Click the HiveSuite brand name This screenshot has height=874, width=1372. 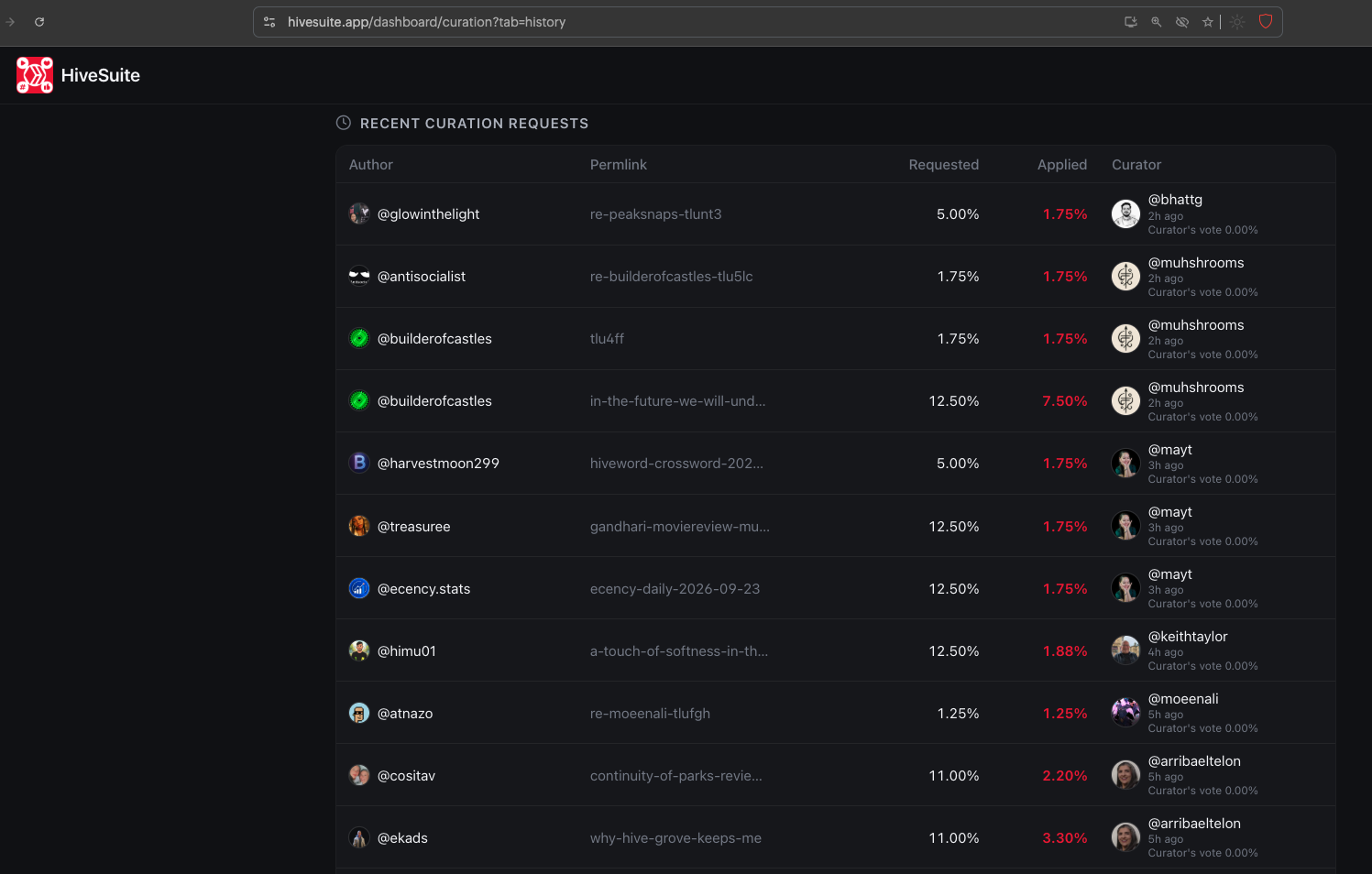101,75
